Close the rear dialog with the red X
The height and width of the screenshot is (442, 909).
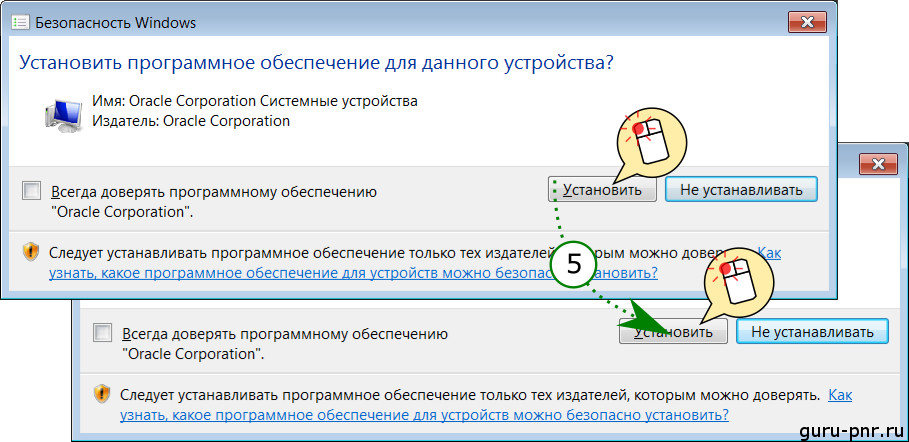click(x=878, y=163)
